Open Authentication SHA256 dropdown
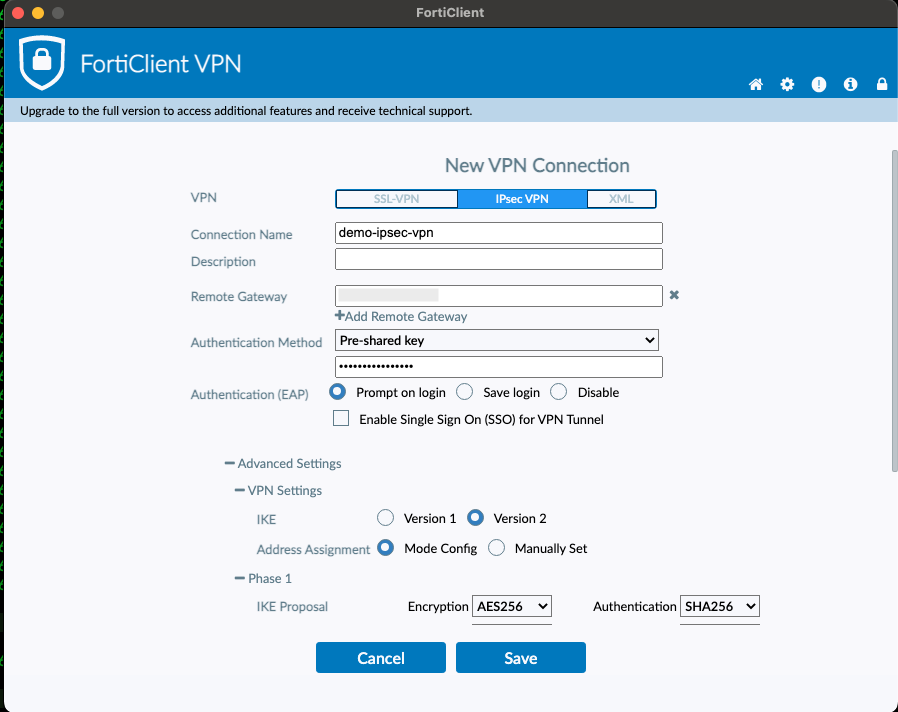Image resolution: width=898 pixels, height=712 pixels. [x=719, y=606]
